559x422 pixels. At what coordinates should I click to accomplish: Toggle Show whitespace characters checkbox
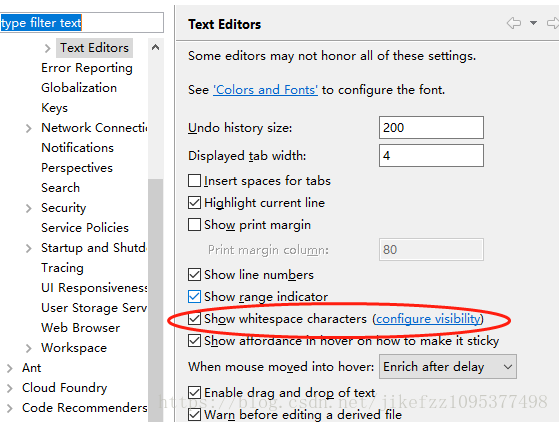click(194, 319)
